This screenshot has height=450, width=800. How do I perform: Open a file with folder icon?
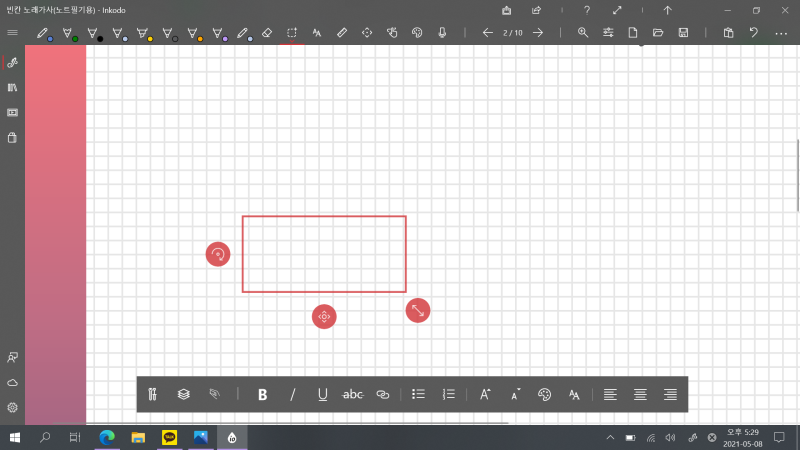point(658,33)
